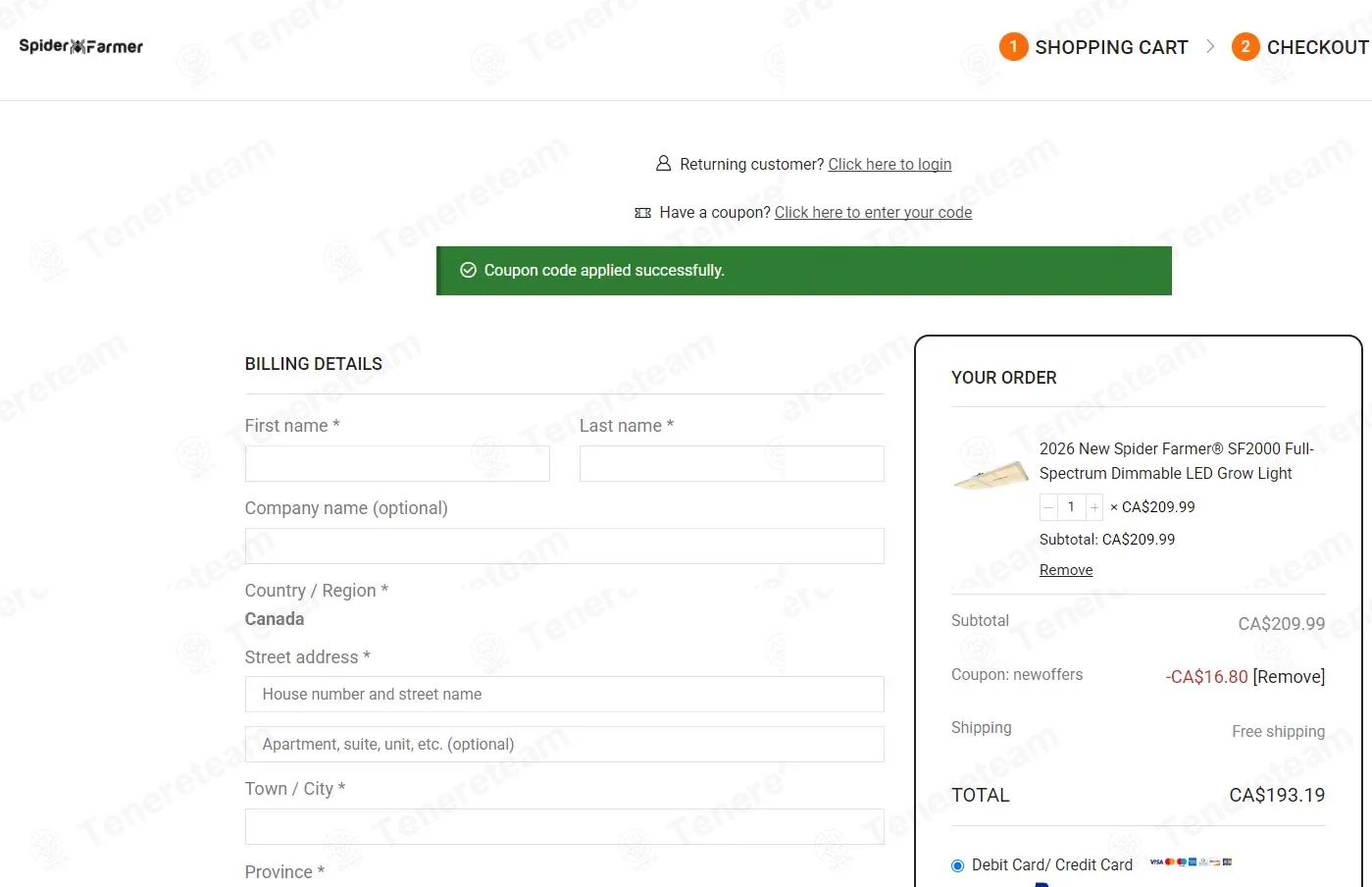Image resolution: width=1372 pixels, height=887 pixels.
Task: Decrease the SF2000 quantity by one
Action: pos(1048,507)
